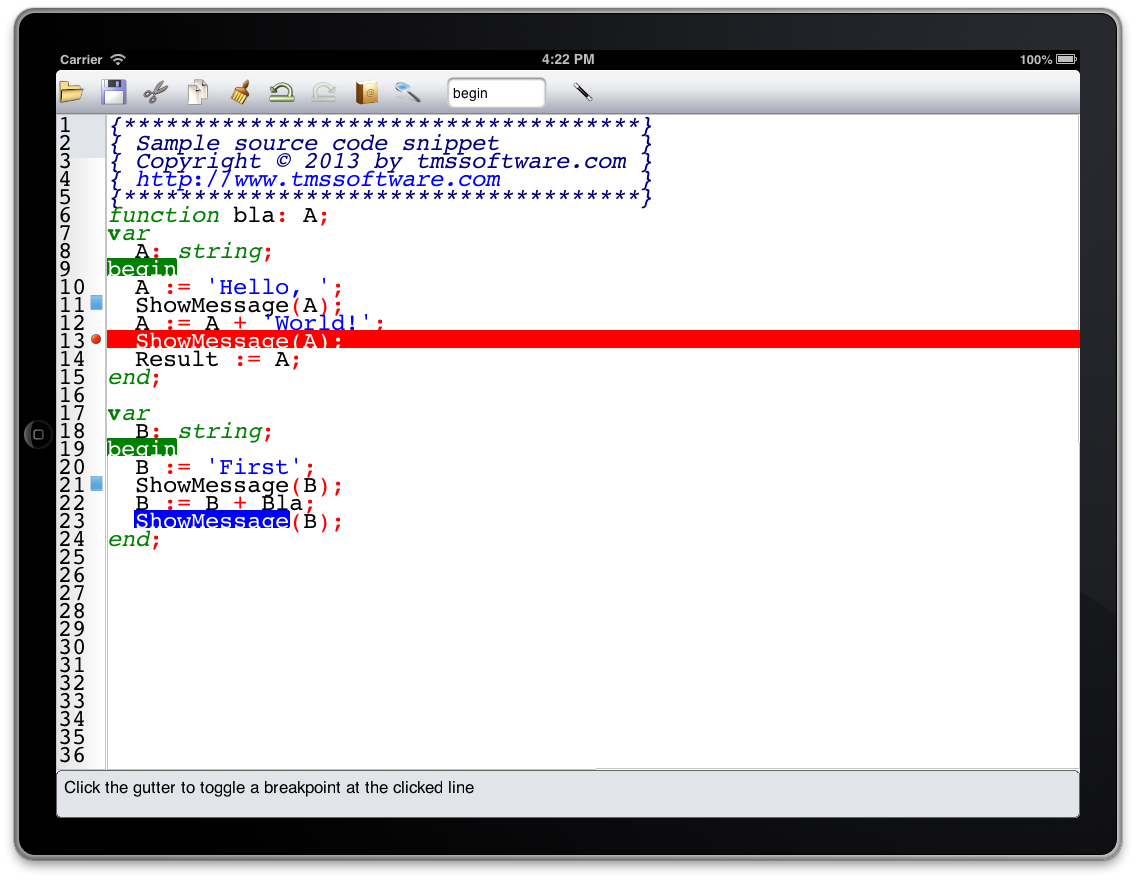
Task: Open a file using the folder icon
Action: point(70,92)
